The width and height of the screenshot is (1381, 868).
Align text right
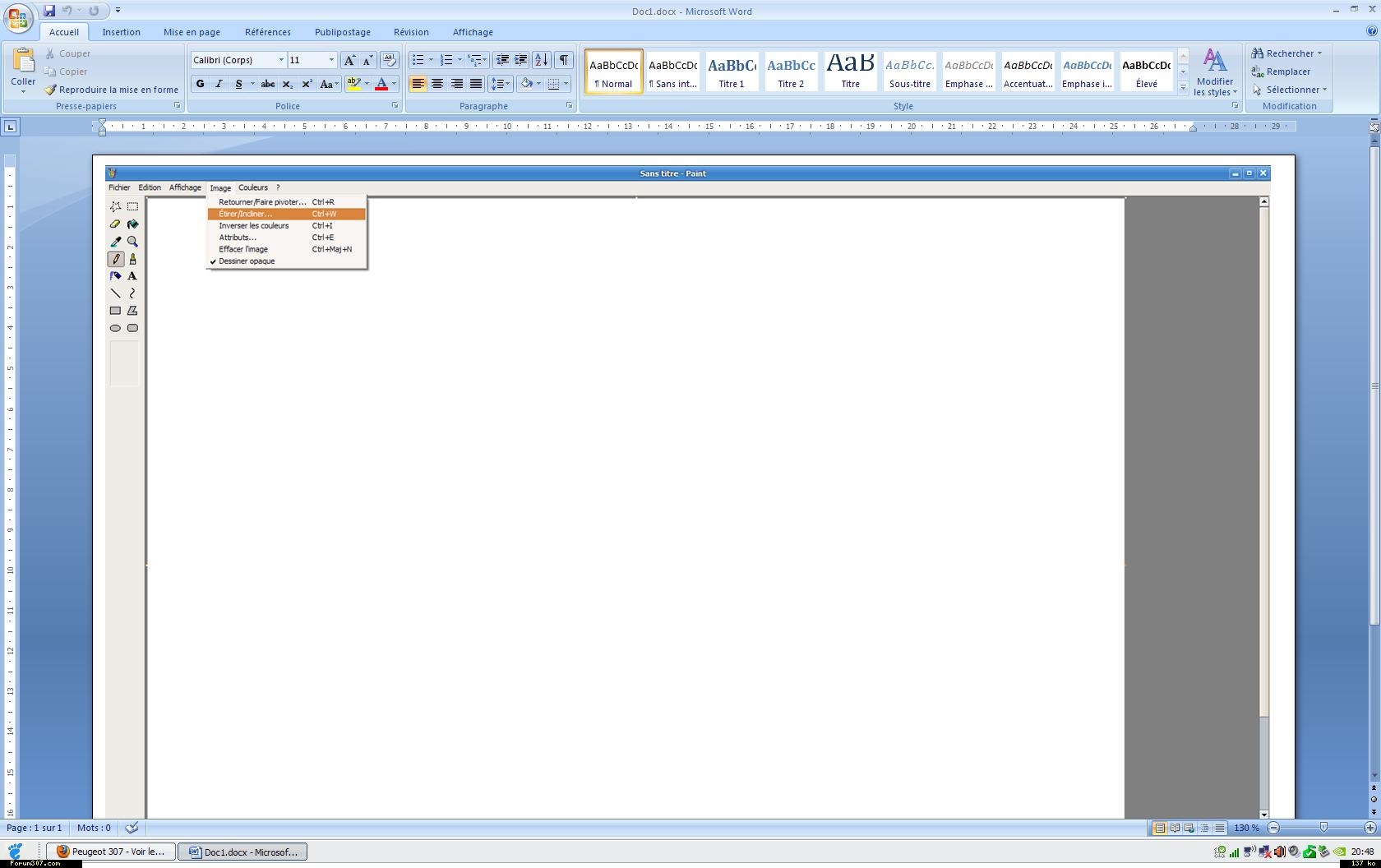pyautogui.click(x=457, y=84)
